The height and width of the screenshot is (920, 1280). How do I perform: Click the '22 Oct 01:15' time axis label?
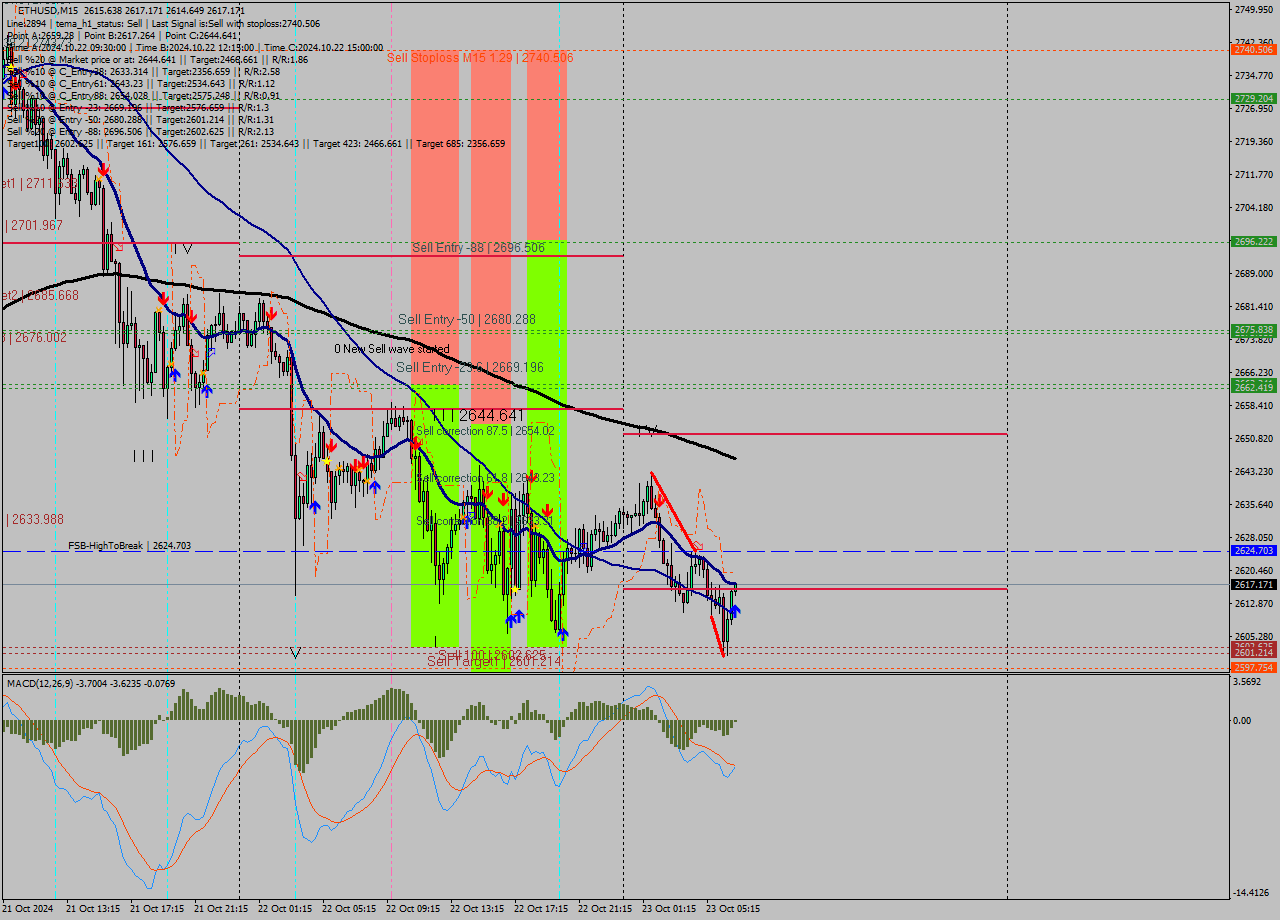pos(285,909)
